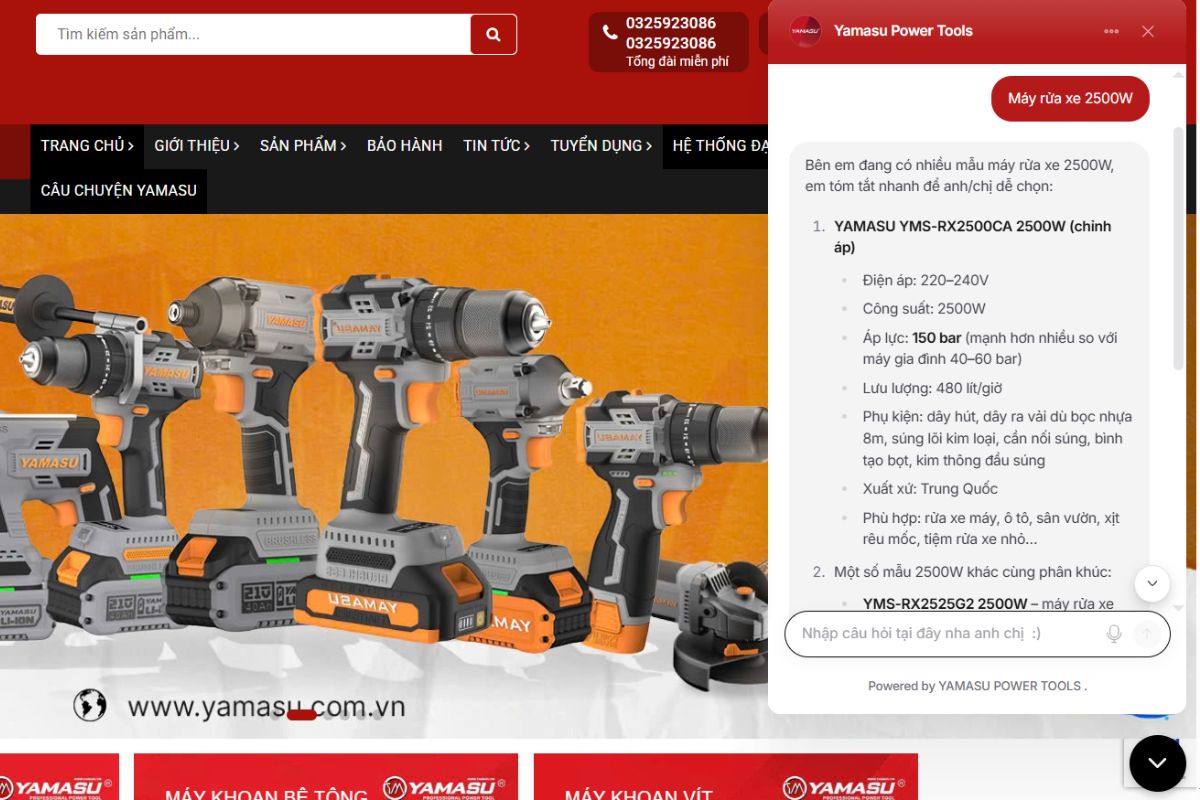Open chat options three-dots menu
This screenshot has height=800, width=1200.
1111,31
